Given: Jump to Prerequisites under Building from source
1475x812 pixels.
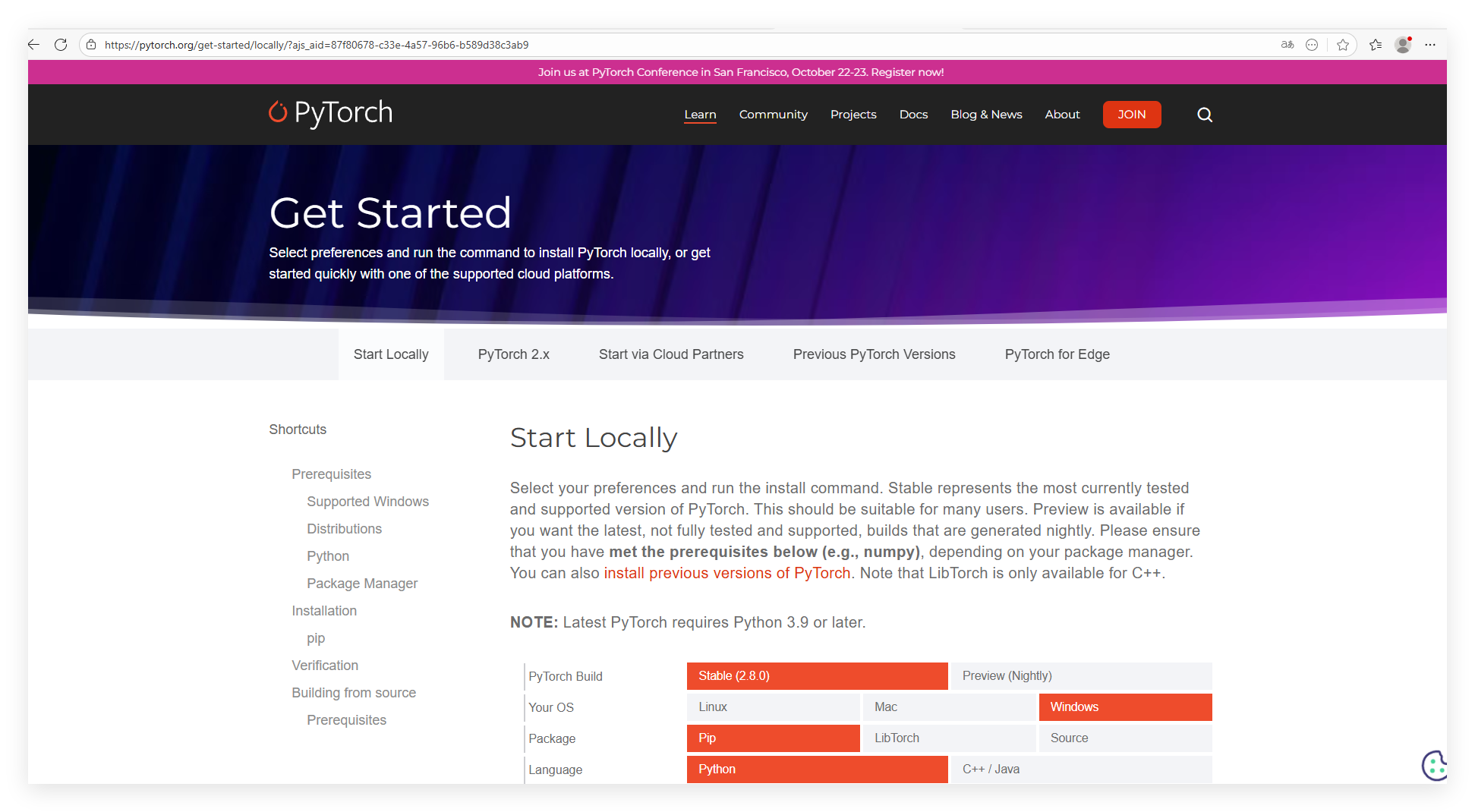Looking at the screenshot, I should point(346,720).
